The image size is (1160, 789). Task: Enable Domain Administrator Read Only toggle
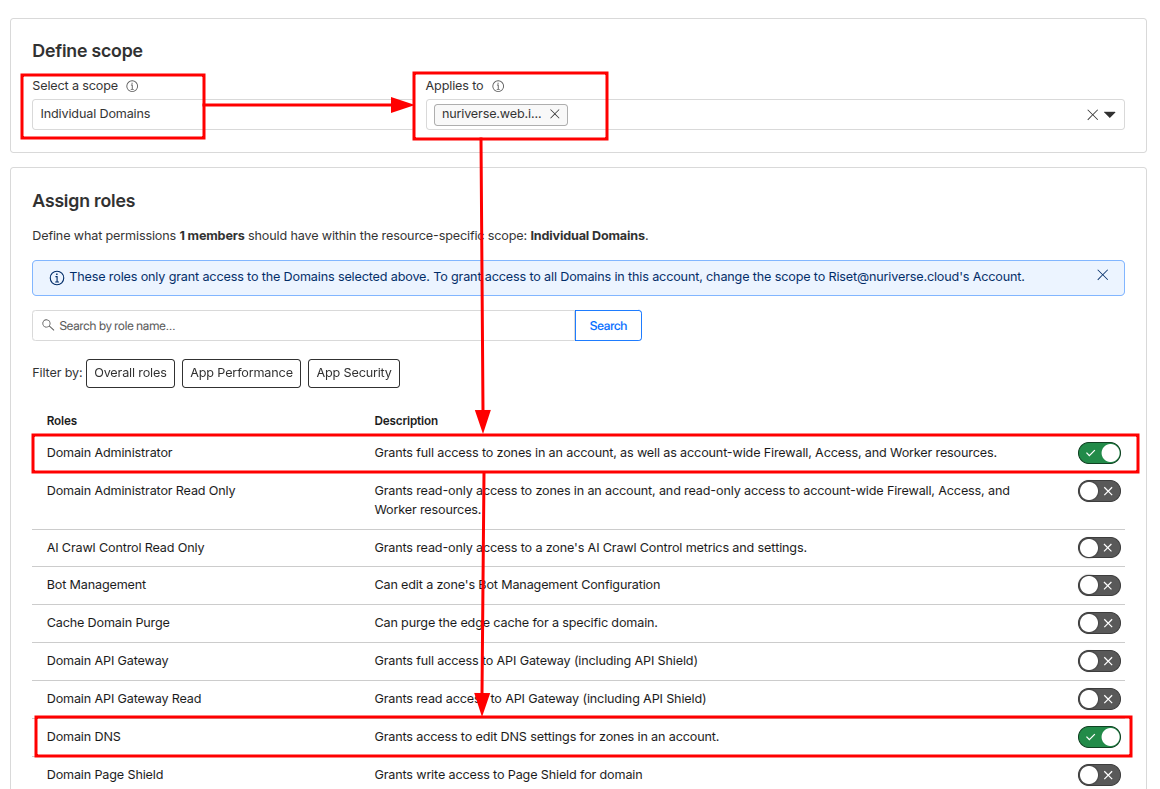coord(1099,491)
